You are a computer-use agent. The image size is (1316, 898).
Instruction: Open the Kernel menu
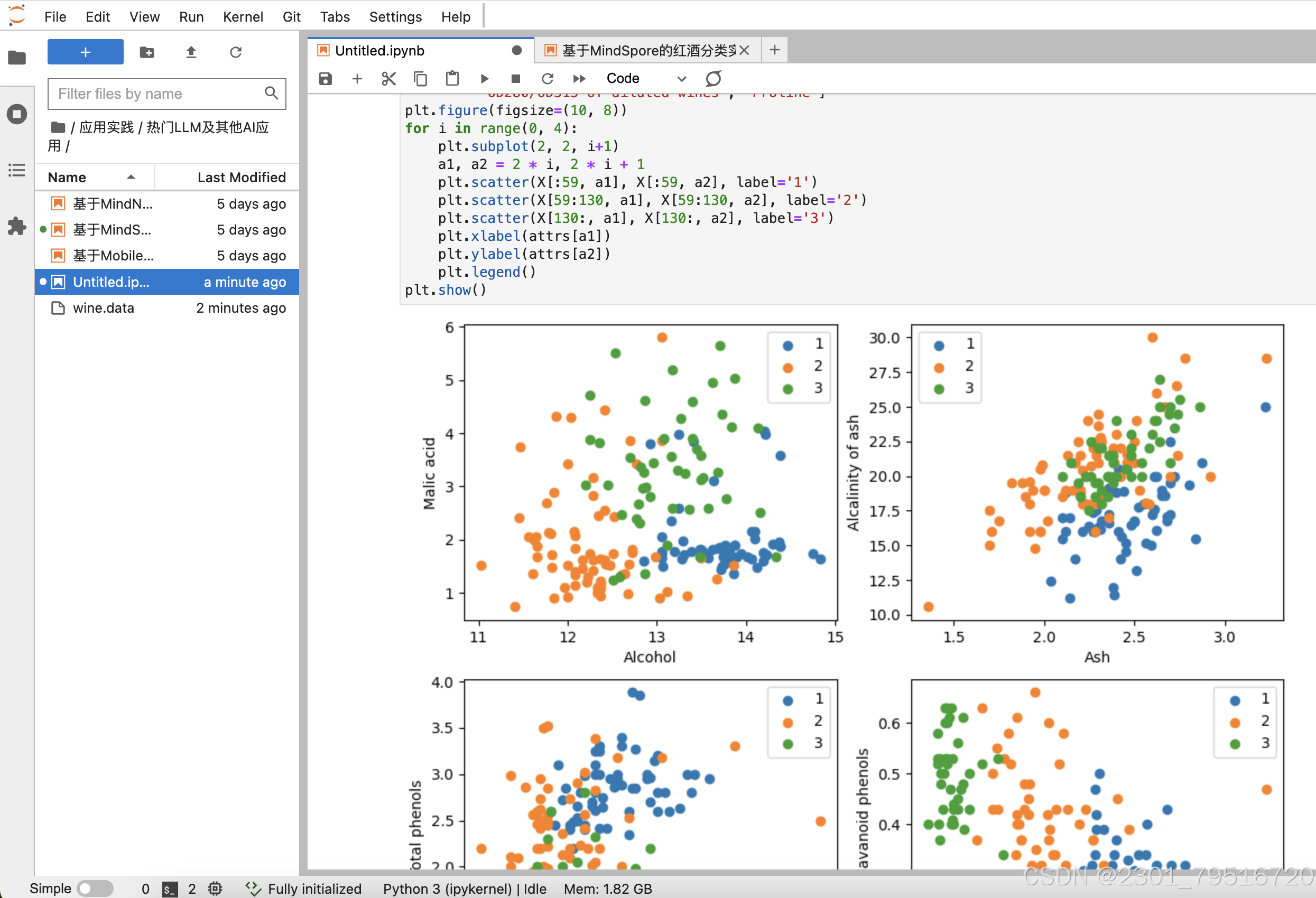[x=243, y=17]
